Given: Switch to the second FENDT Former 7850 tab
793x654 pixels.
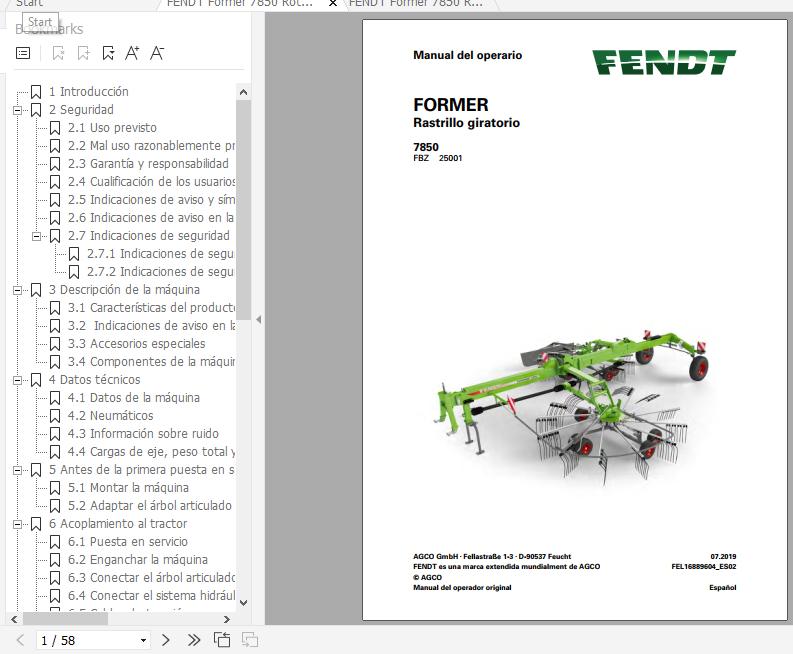Looking at the screenshot, I should (416, 4).
